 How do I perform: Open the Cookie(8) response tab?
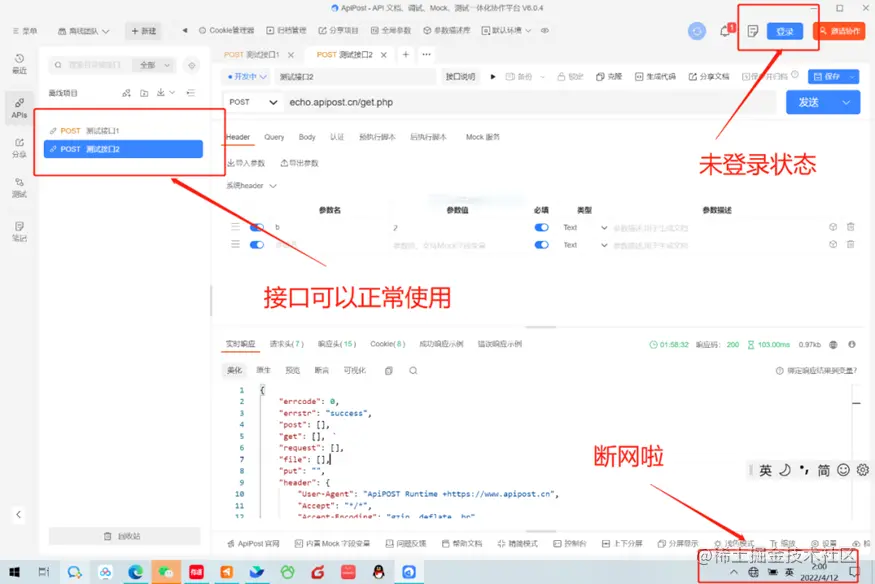coord(387,344)
